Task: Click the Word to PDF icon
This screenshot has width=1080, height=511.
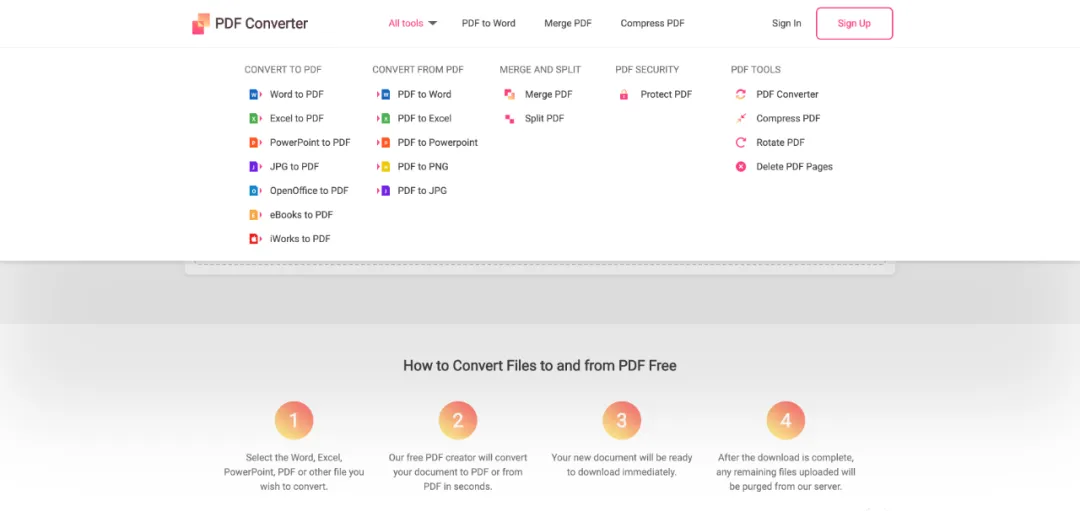Action: tap(255, 94)
